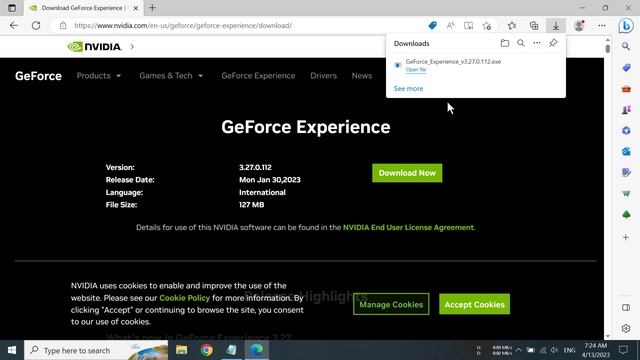Open downloads folder icon in Downloads panel

pyautogui.click(x=505, y=43)
